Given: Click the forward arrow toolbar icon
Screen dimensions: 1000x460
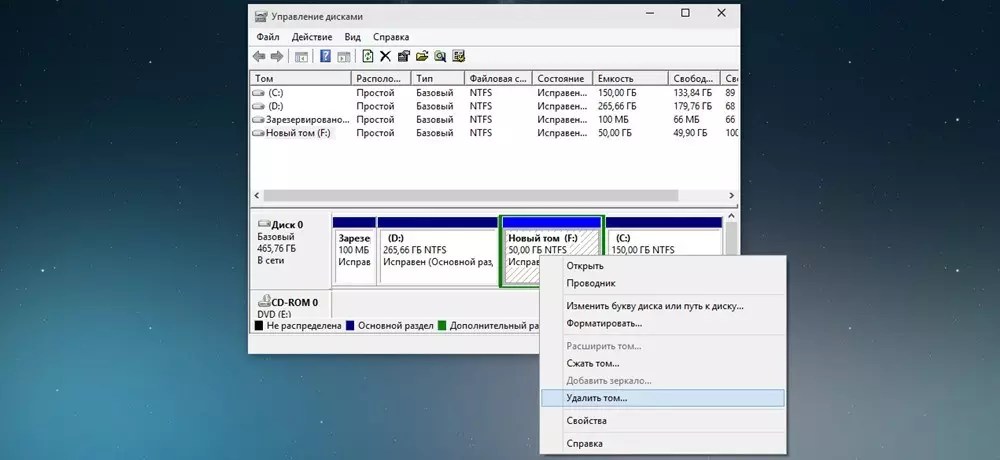Looking at the screenshot, I should [x=277, y=56].
